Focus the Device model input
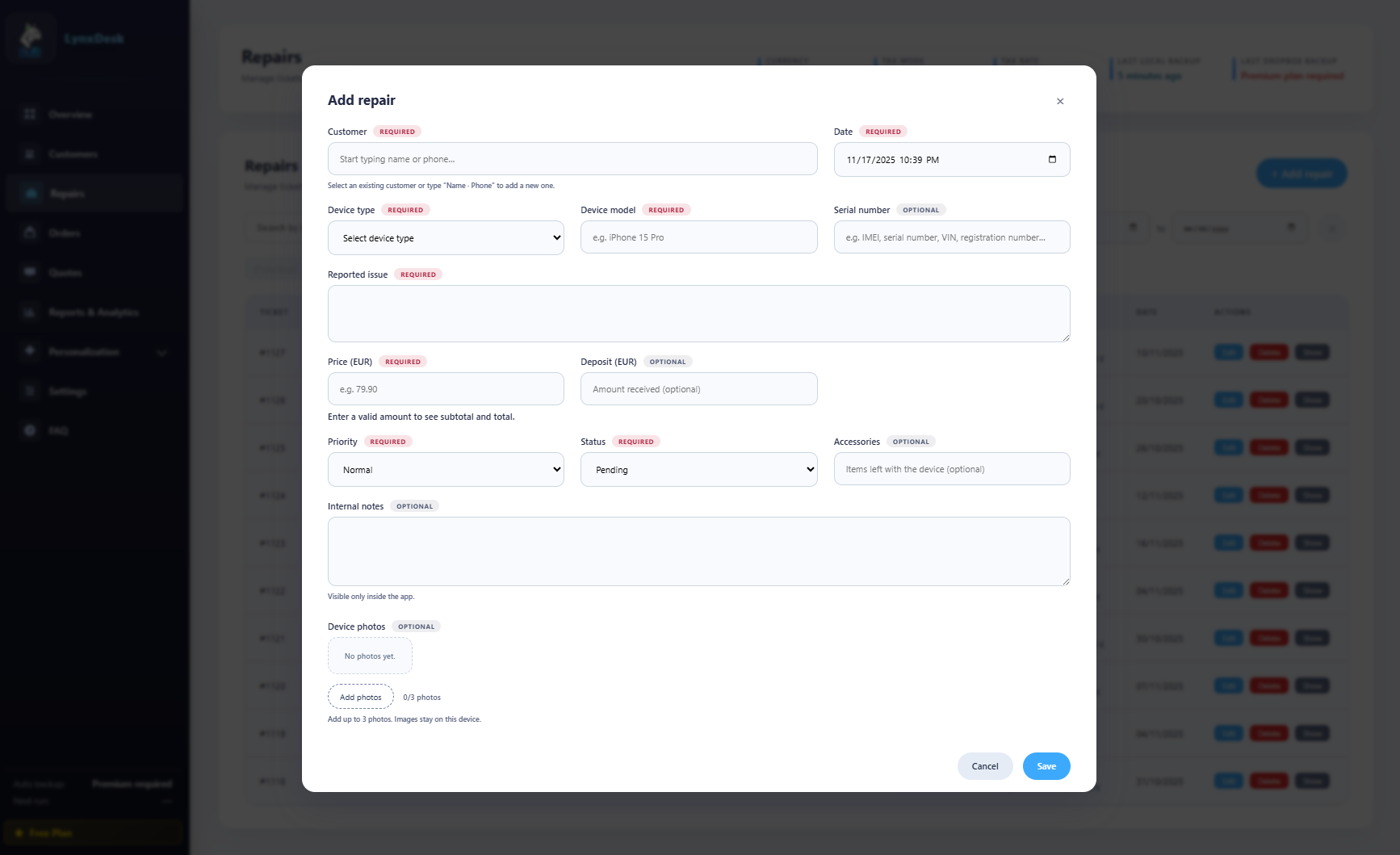Screen dimensions: 1400x855 coord(698,237)
